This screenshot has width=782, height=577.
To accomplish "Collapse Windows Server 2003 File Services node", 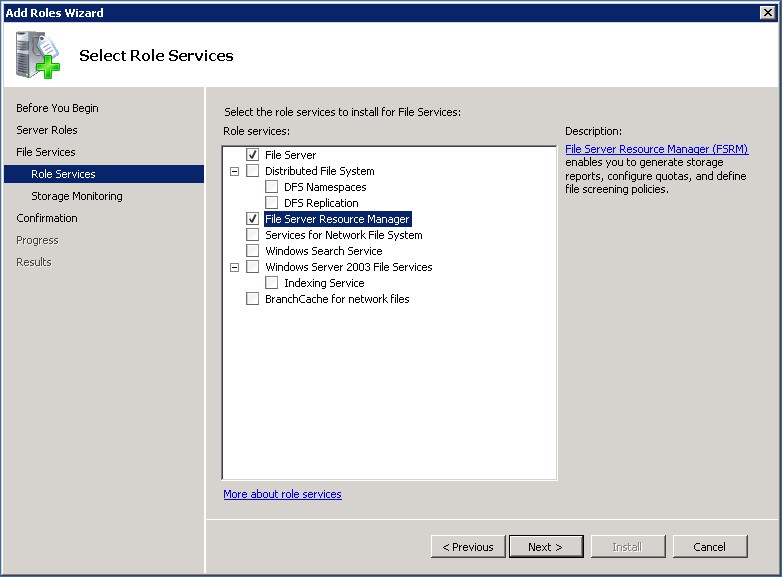I will point(235,267).
